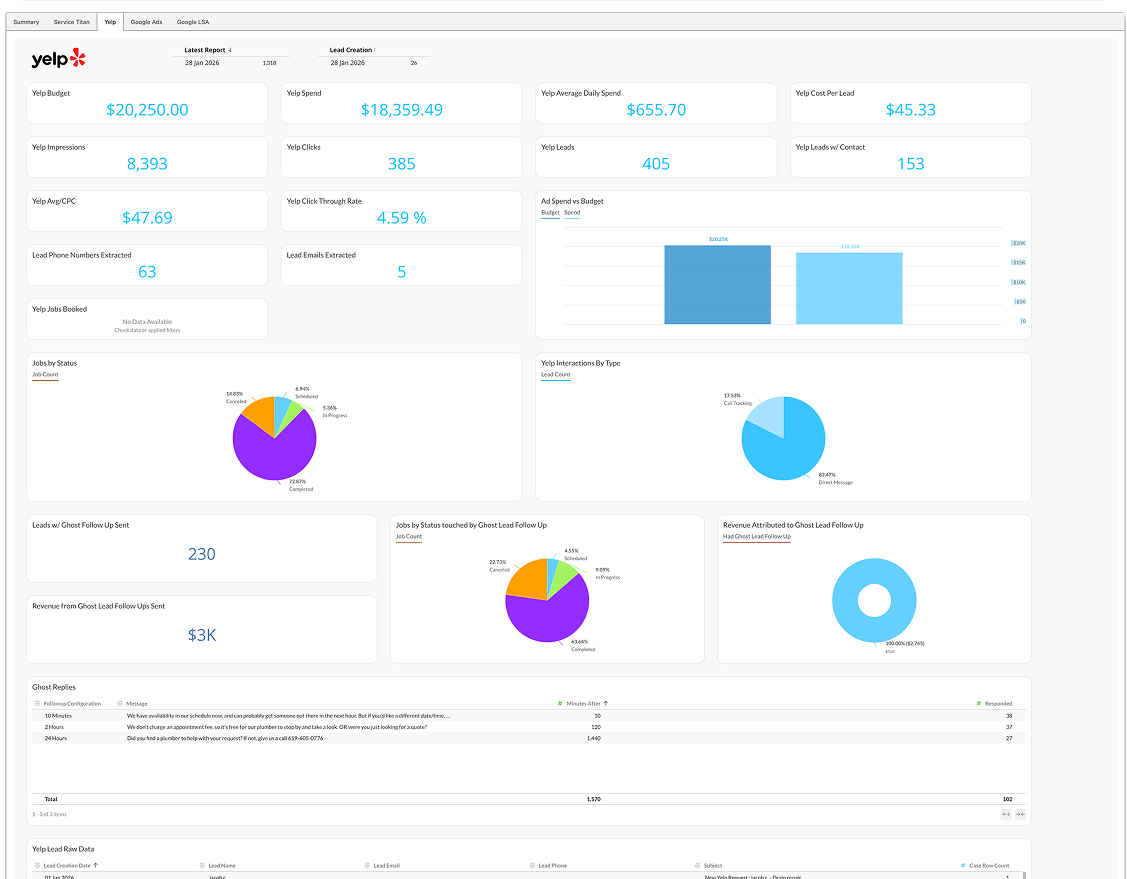Click the first-page pagination arrow in Ghost Replies
This screenshot has height=879, width=1127.
click(1006, 814)
